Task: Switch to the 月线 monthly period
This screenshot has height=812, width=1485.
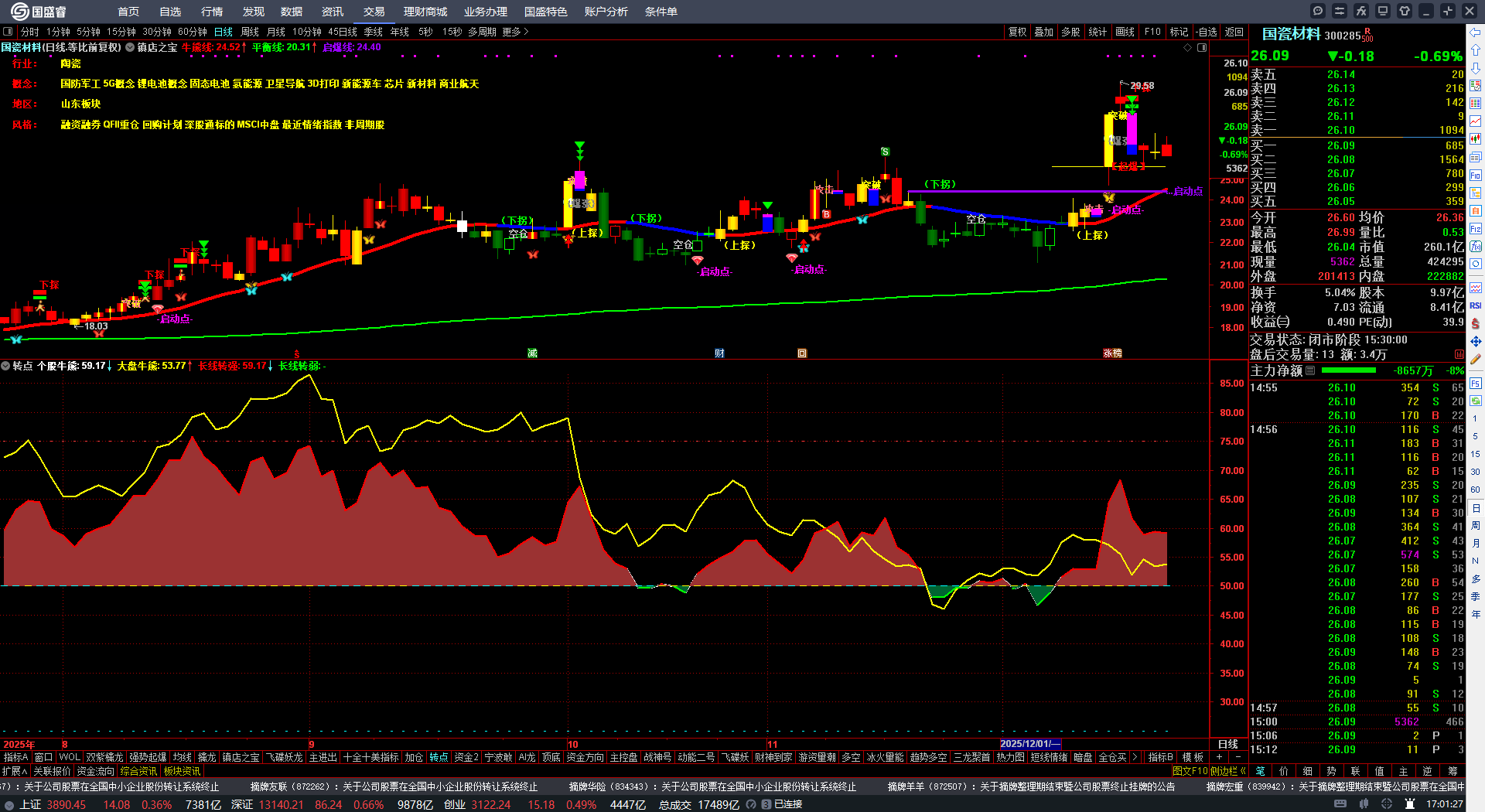Action: coord(276,32)
